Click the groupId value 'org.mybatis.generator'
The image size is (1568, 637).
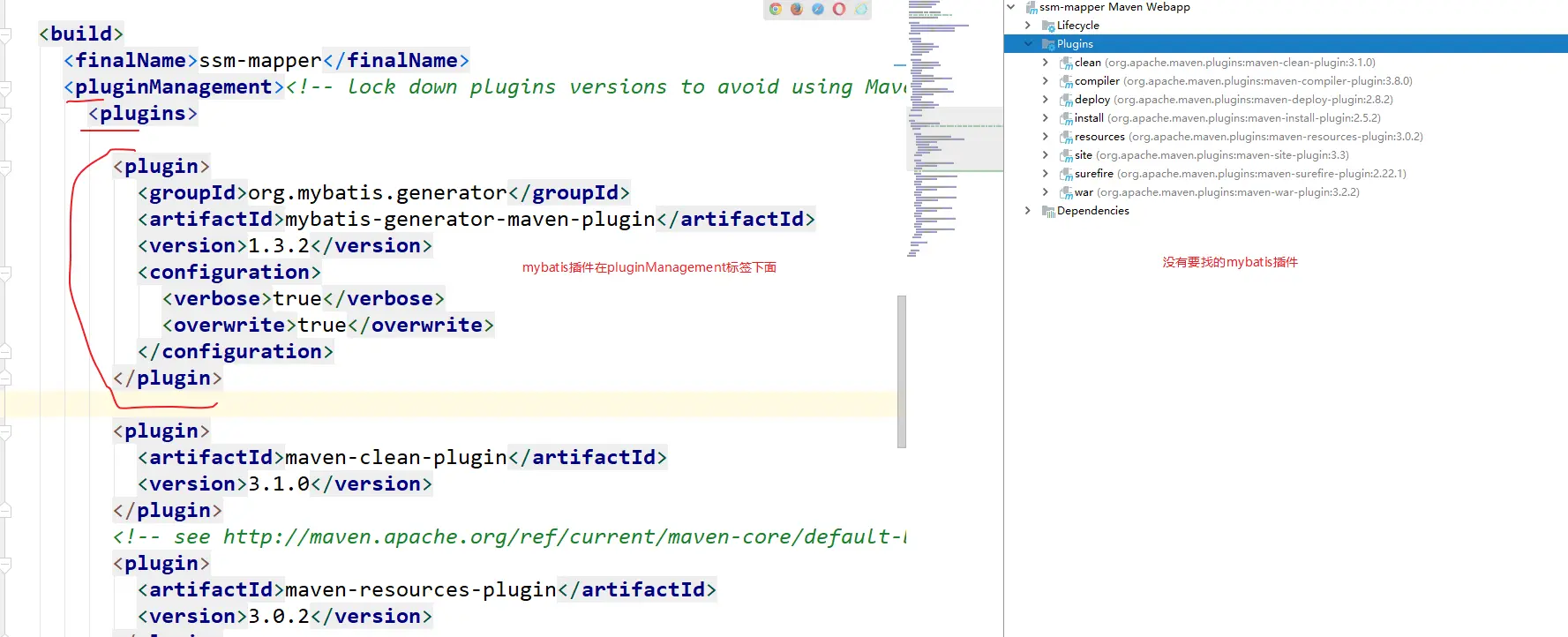click(378, 193)
